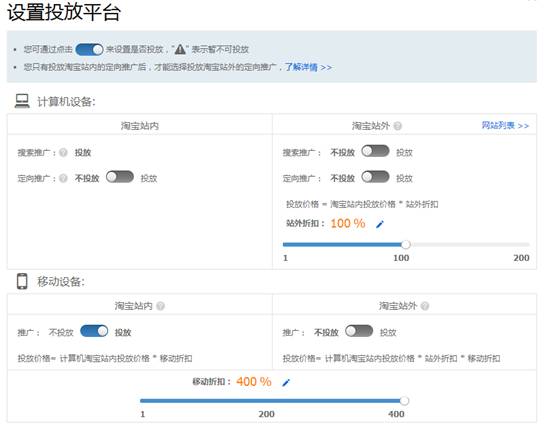Enable mobile 淘宝站外 推广 switch
Viewport: 554px width, 428px height.
coord(359,331)
